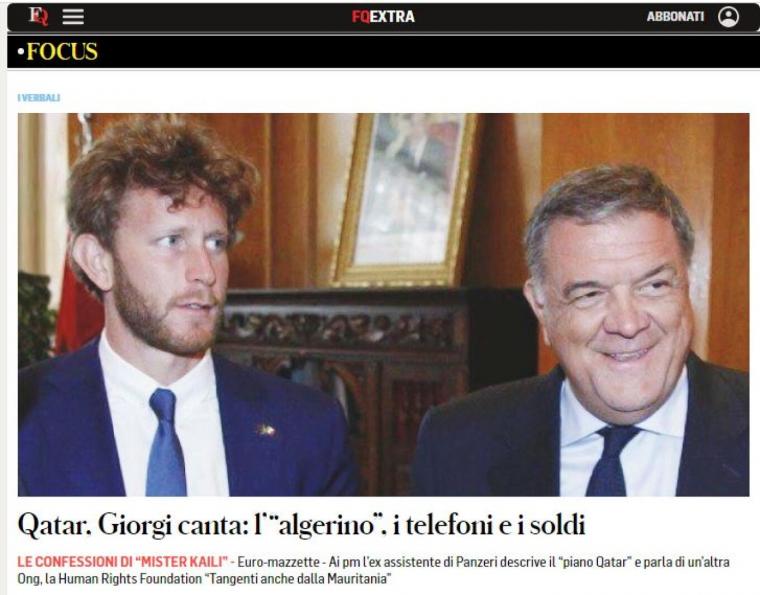Click the red 'LE CONFESSIONI DI MISTER KAILI' kicker
The width and height of the screenshot is (760, 595).
click(123, 562)
